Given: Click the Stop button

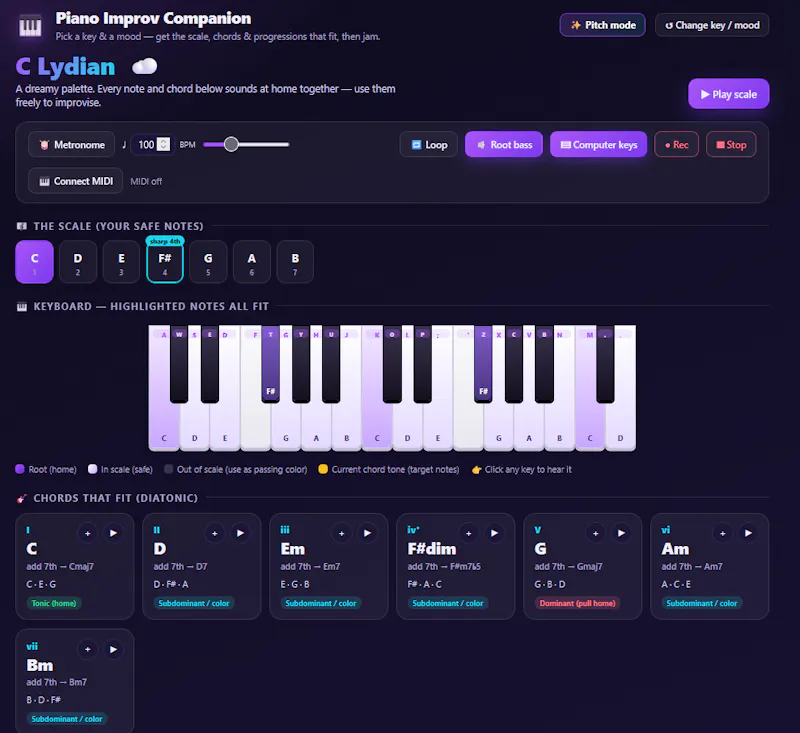Looking at the screenshot, I should pos(731,145).
